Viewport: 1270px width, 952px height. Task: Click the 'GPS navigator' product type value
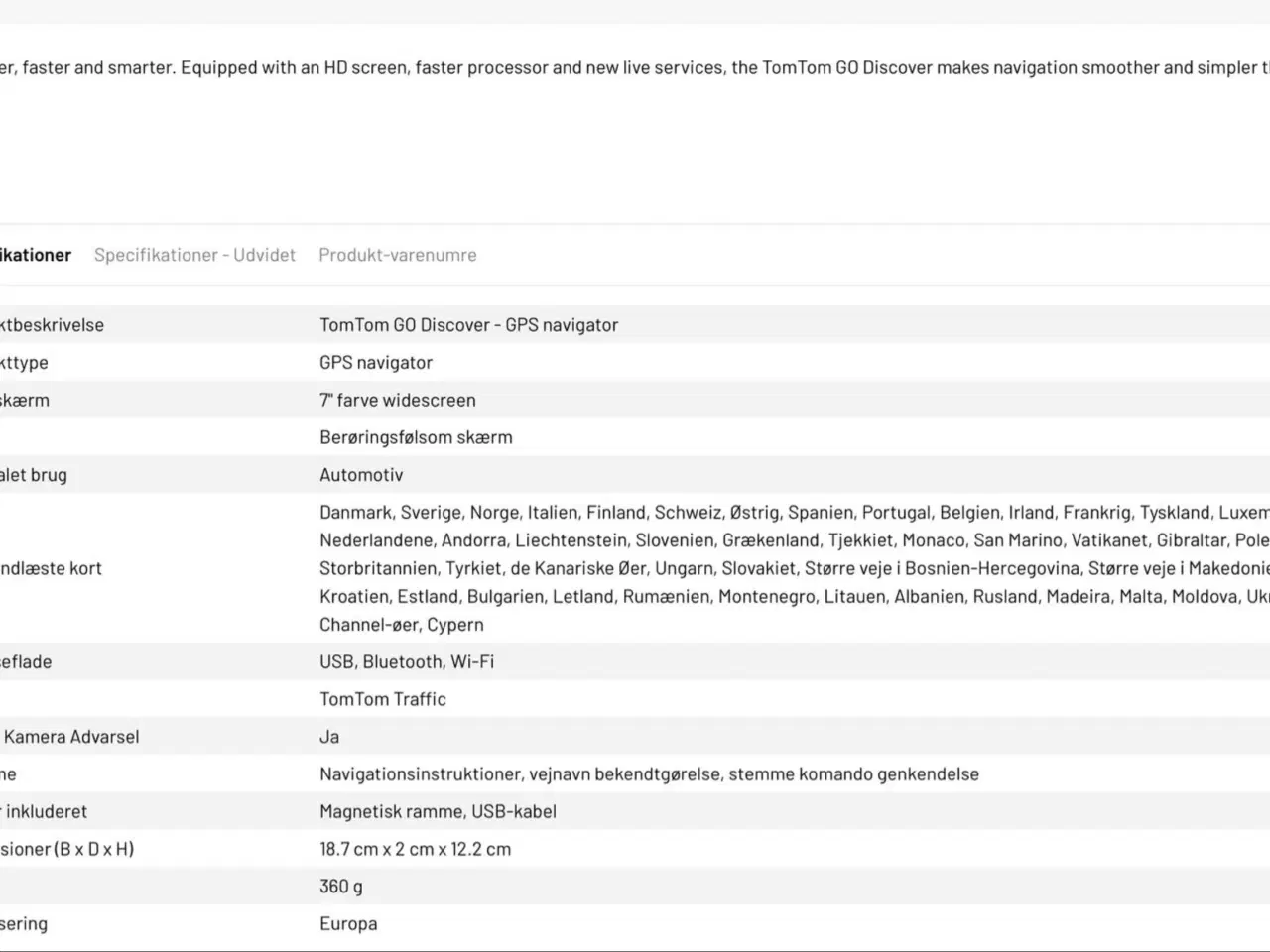tap(376, 363)
